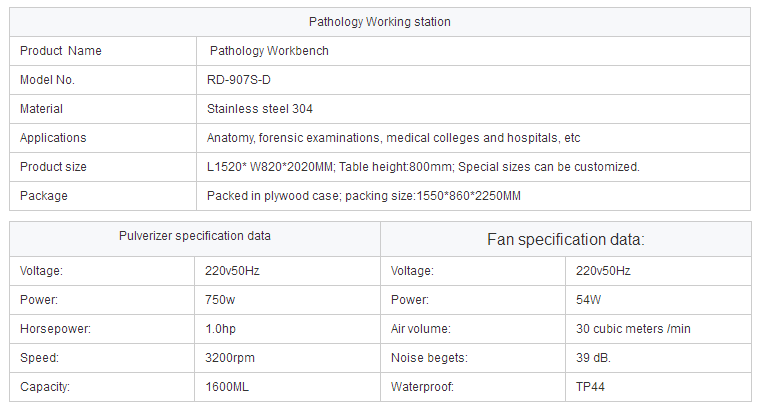Select the air volume value 30 cubic meters

(x=633, y=329)
